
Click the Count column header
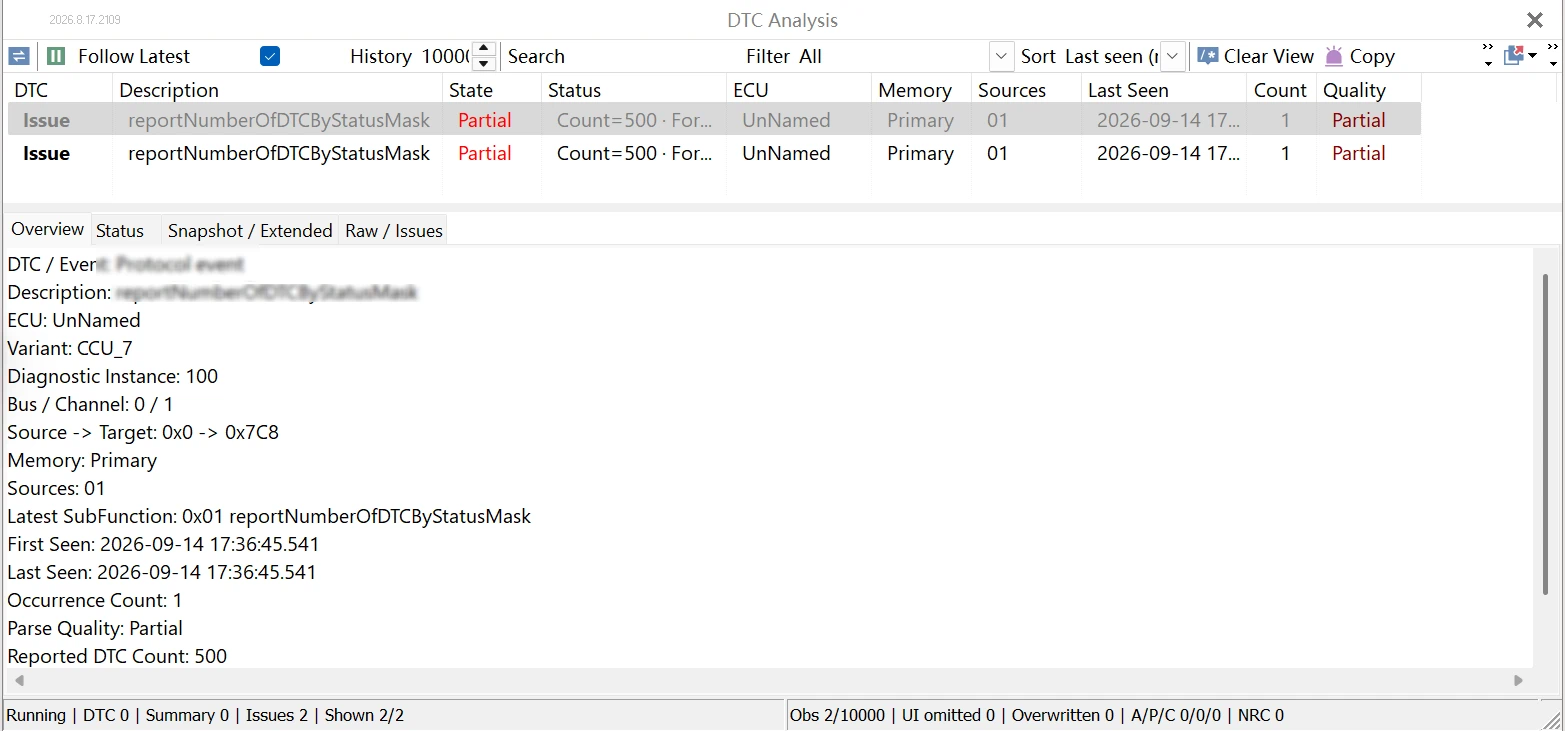(1281, 90)
